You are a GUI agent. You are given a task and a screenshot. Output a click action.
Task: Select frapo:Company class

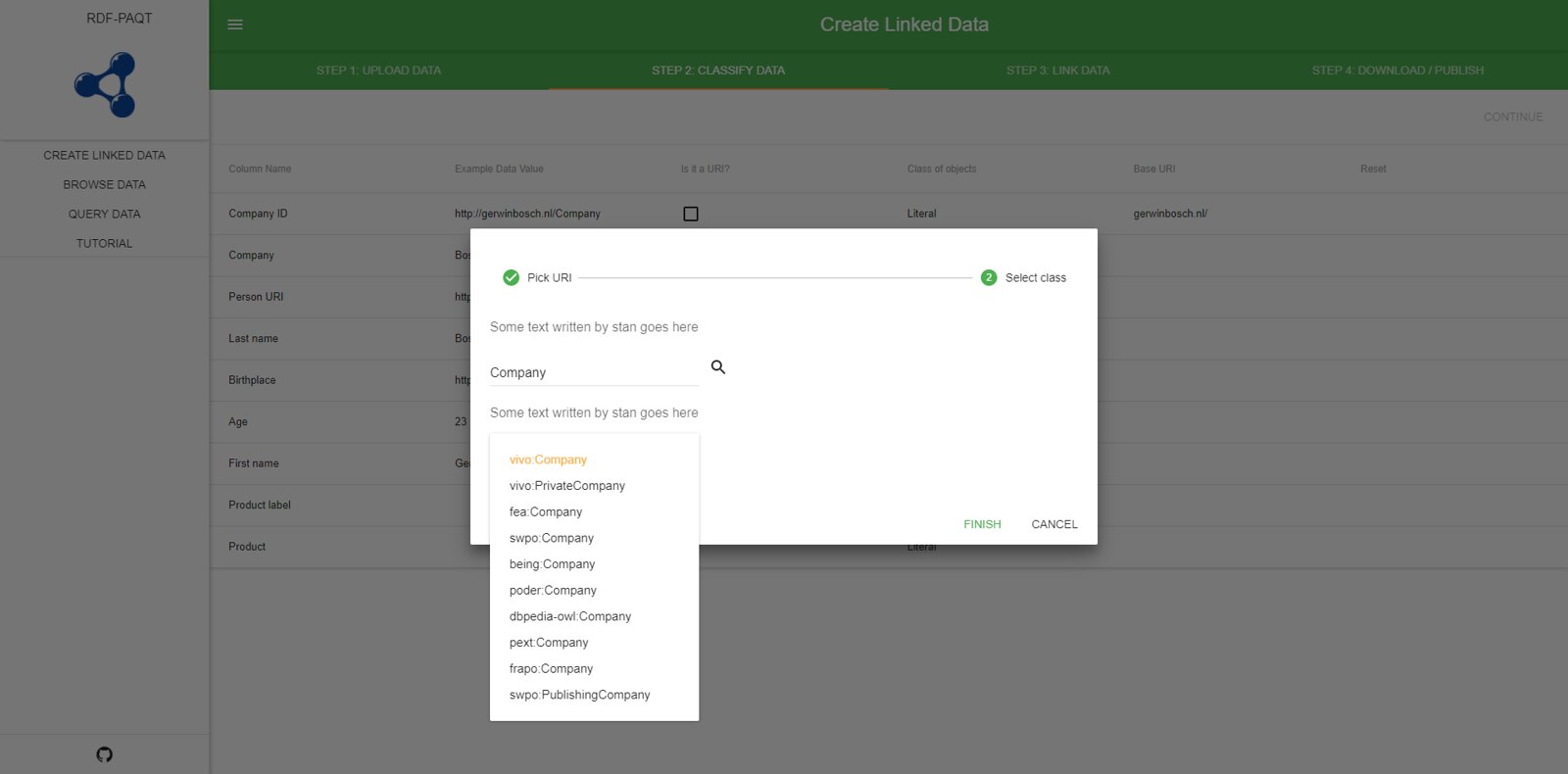[x=551, y=669]
